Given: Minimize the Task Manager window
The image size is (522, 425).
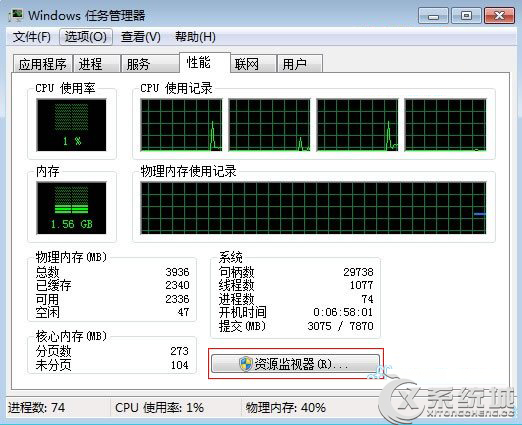Looking at the screenshot, I should pyautogui.click(x=433, y=16).
